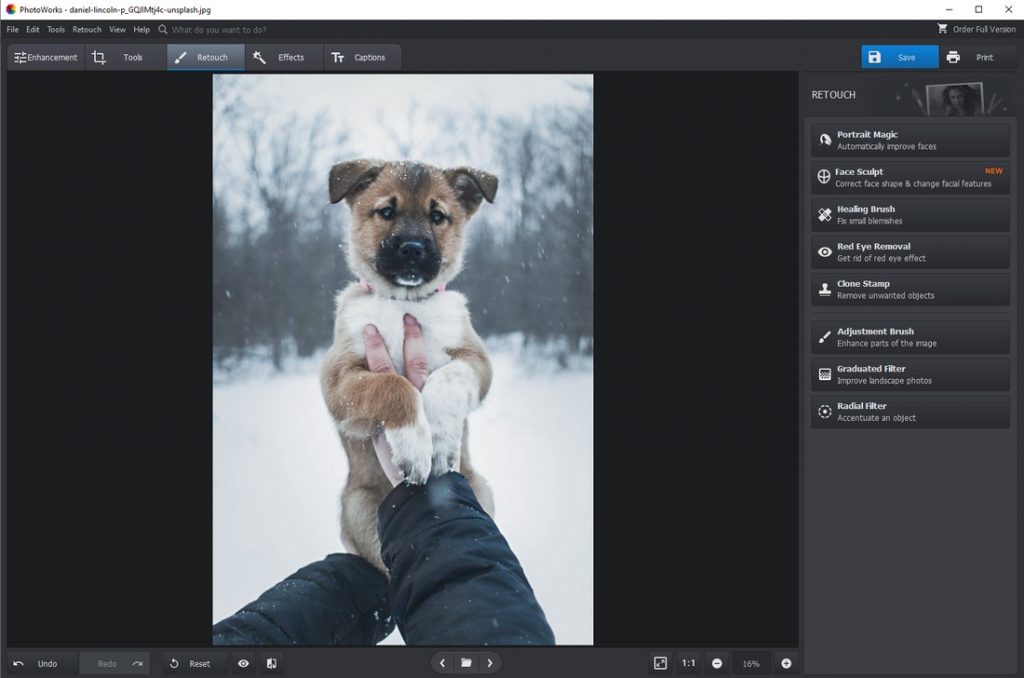Image resolution: width=1024 pixels, height=678 pixels.
Task: Save the edited photo
Action: coord(898,57)
